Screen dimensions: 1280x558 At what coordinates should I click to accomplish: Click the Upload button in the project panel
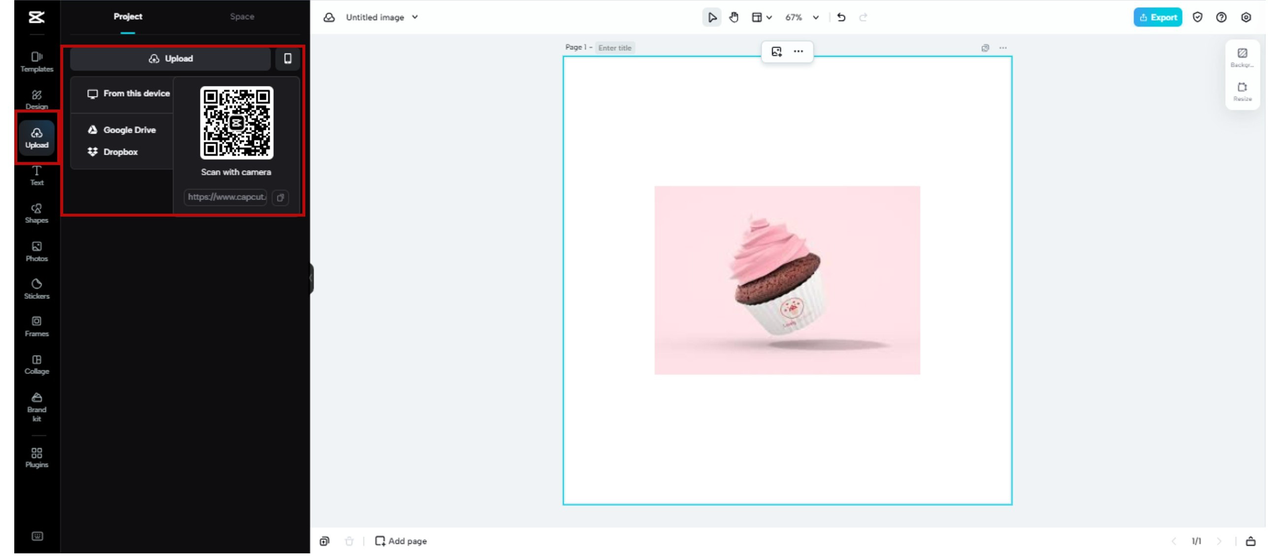coord(170,59)
